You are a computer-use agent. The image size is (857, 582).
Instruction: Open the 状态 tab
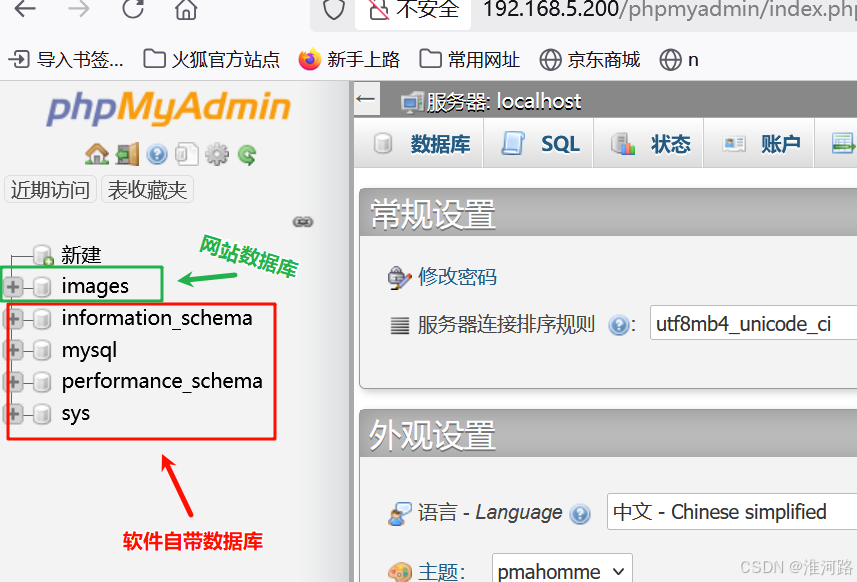tap(649, 144)
